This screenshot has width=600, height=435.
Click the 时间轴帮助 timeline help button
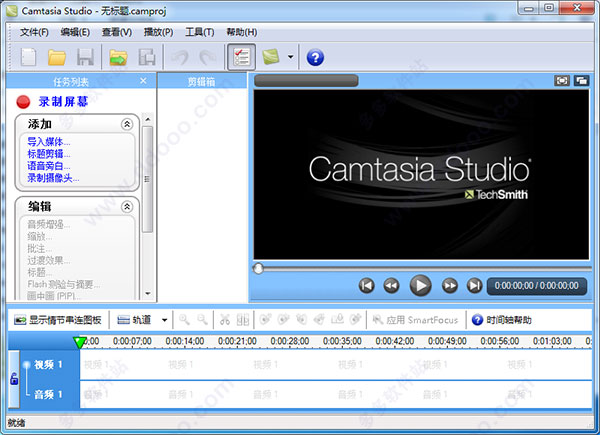coord(501,320)
